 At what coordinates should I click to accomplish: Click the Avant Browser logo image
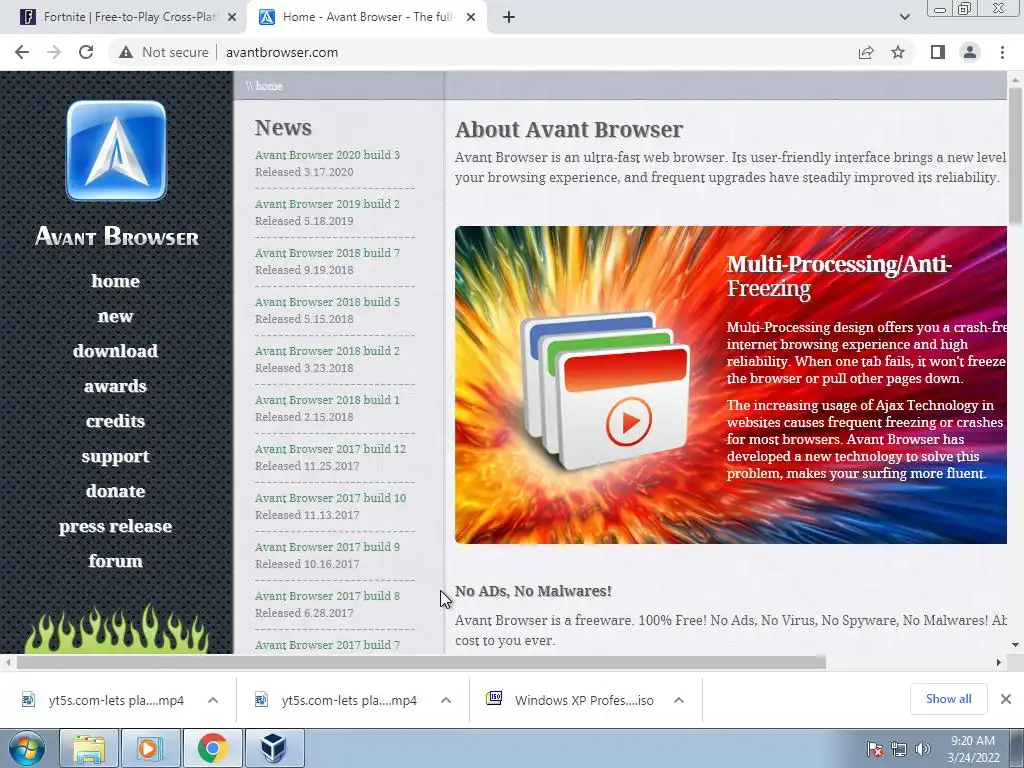pyautogui.click(x=116, y=151)
